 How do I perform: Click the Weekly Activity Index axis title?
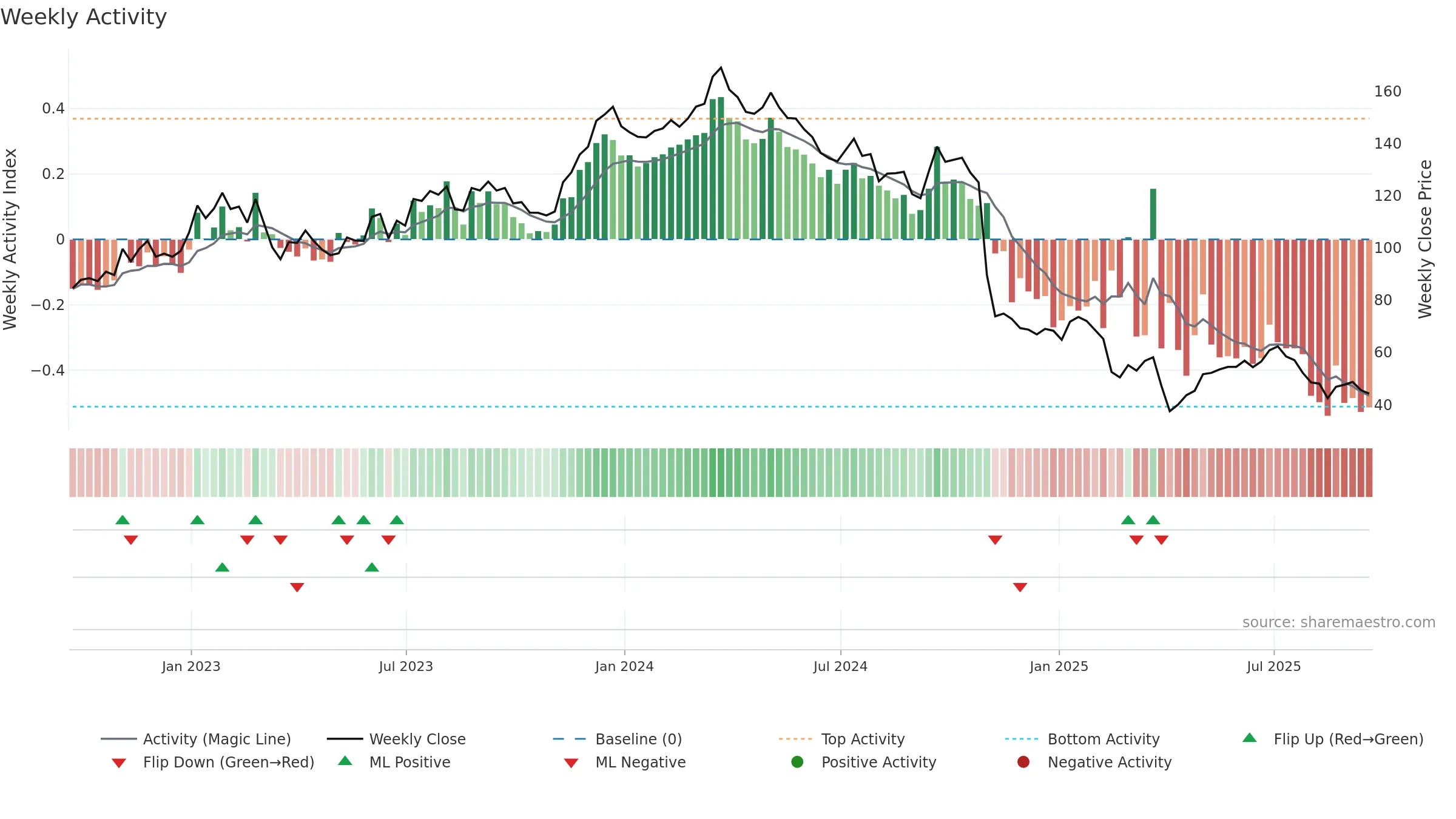pyautogui.click(x=10, y=239)
